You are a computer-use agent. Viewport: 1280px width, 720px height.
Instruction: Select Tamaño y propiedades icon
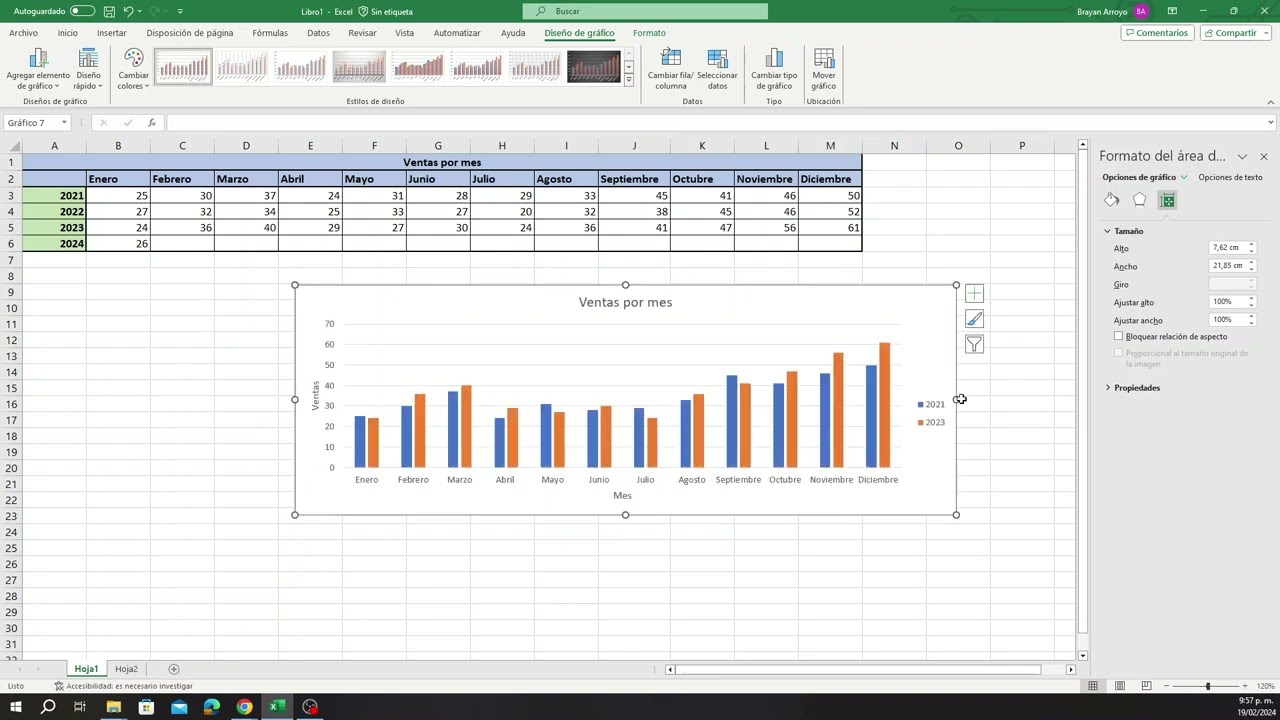pos(1167,200)
